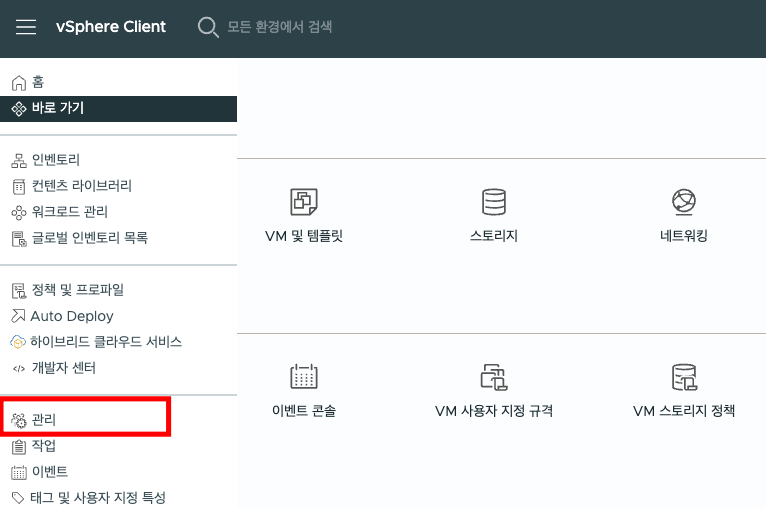Image resolution: width=766 pixels, height=508 pixels.
Task: Click the 이벤트 콘솔 calendar icon
Action: (x=304, y=376)
